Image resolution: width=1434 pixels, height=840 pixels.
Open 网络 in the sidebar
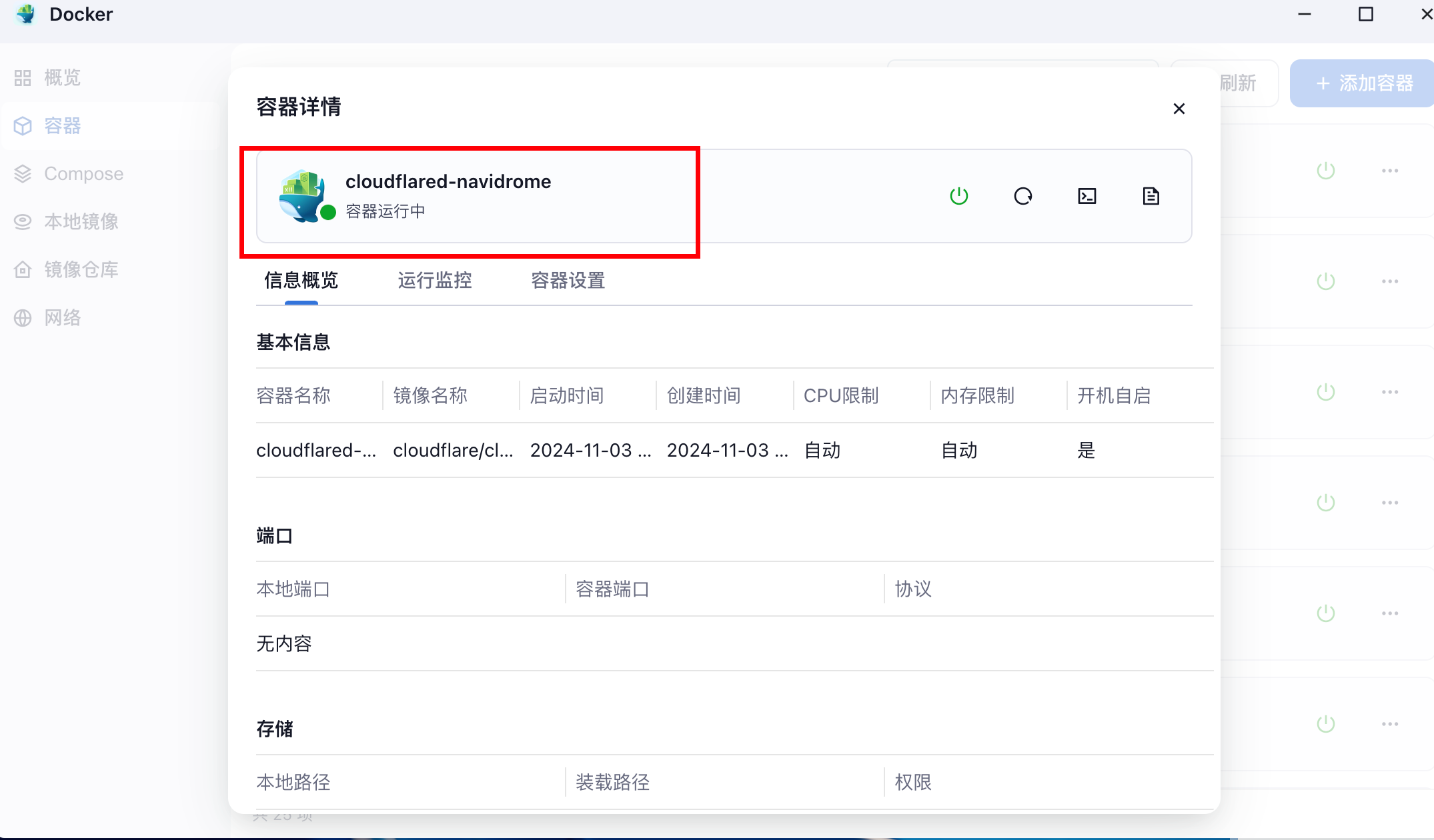click(62, 318)
